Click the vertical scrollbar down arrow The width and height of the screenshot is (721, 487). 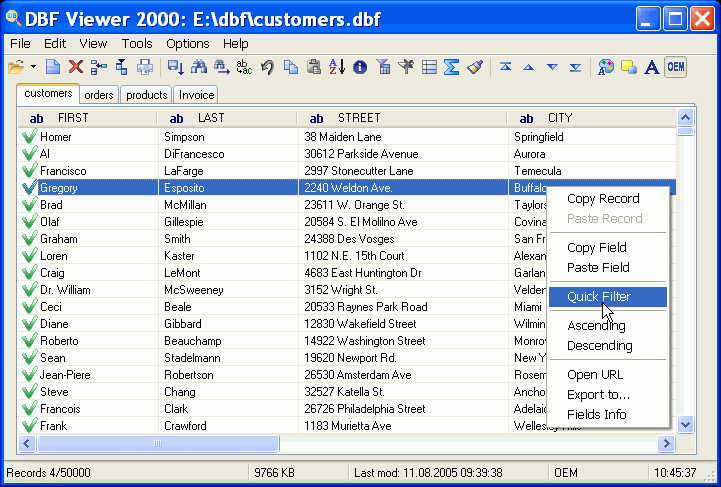tap(685, 424)
